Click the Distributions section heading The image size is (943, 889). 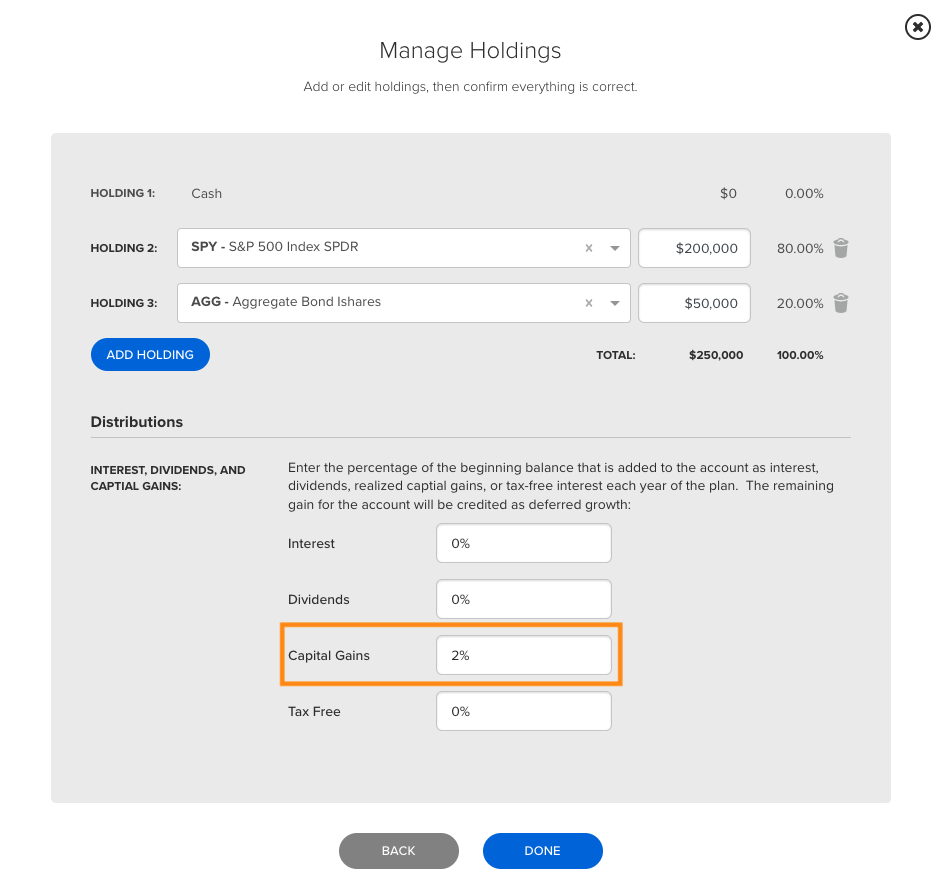[x=137, y=422]
